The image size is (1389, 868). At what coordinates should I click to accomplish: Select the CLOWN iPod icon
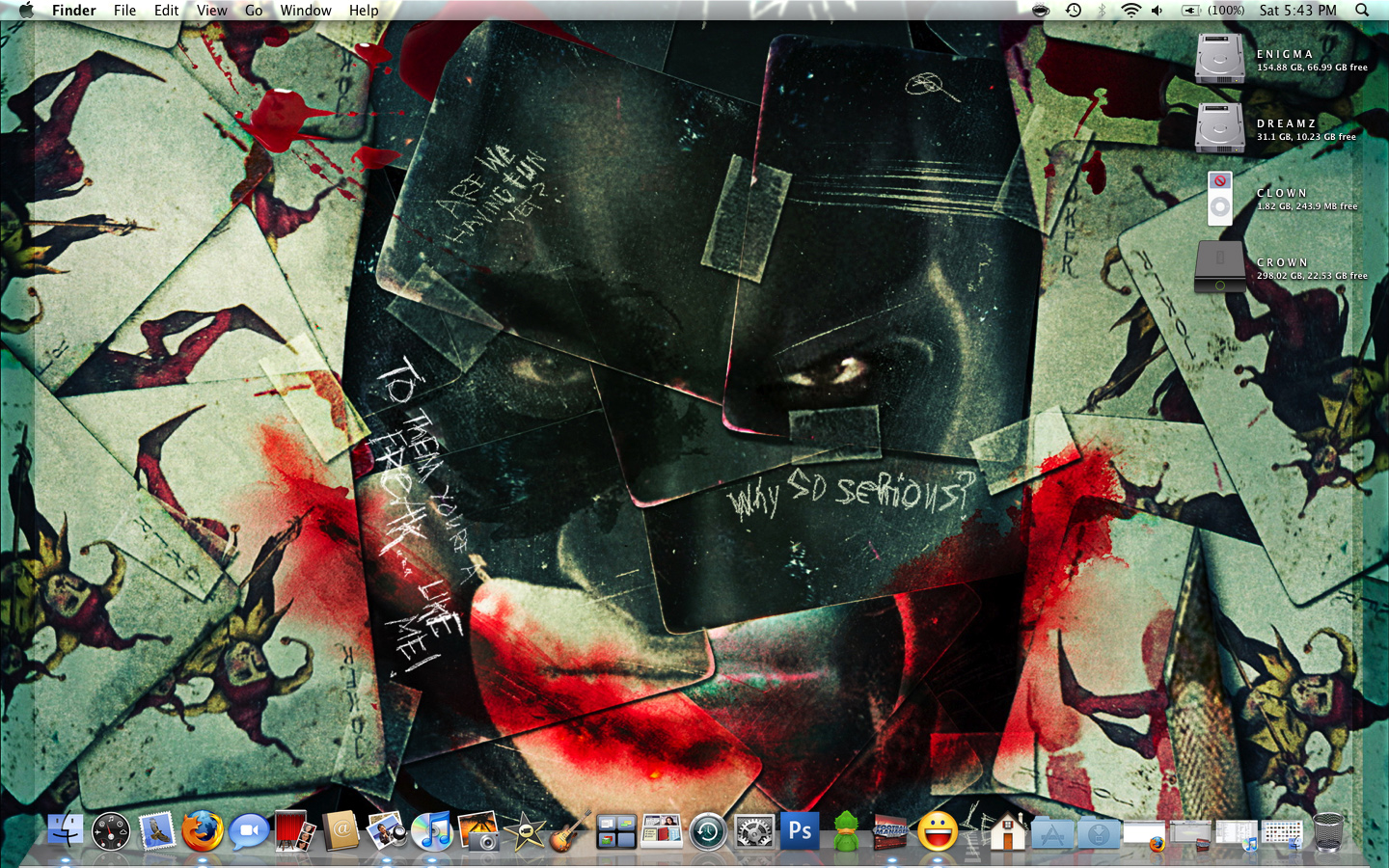(x=1220, y=198)
